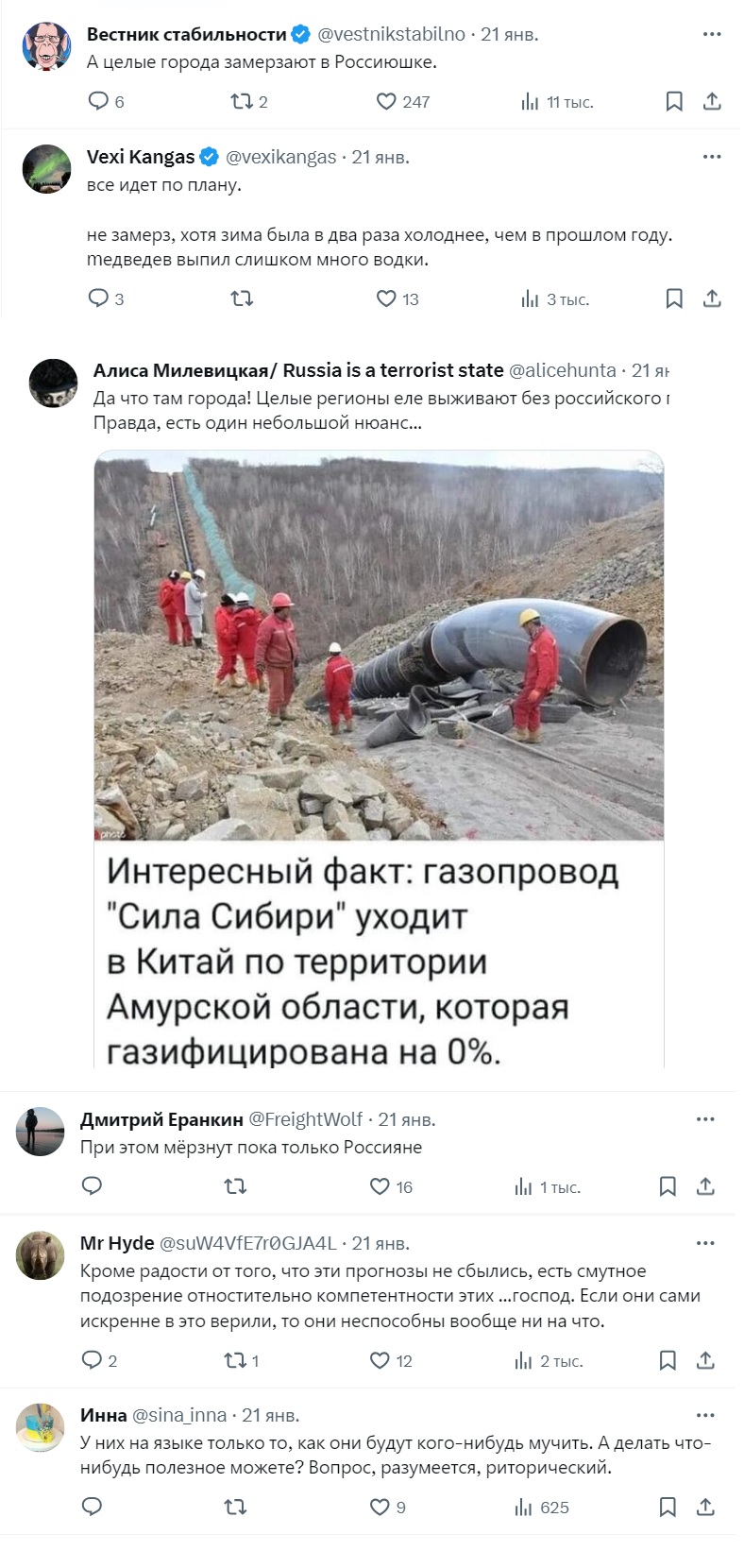744x1568 pixels.
Task: Share the Vexi Kangas tweet
Action: tap(712, 298)
